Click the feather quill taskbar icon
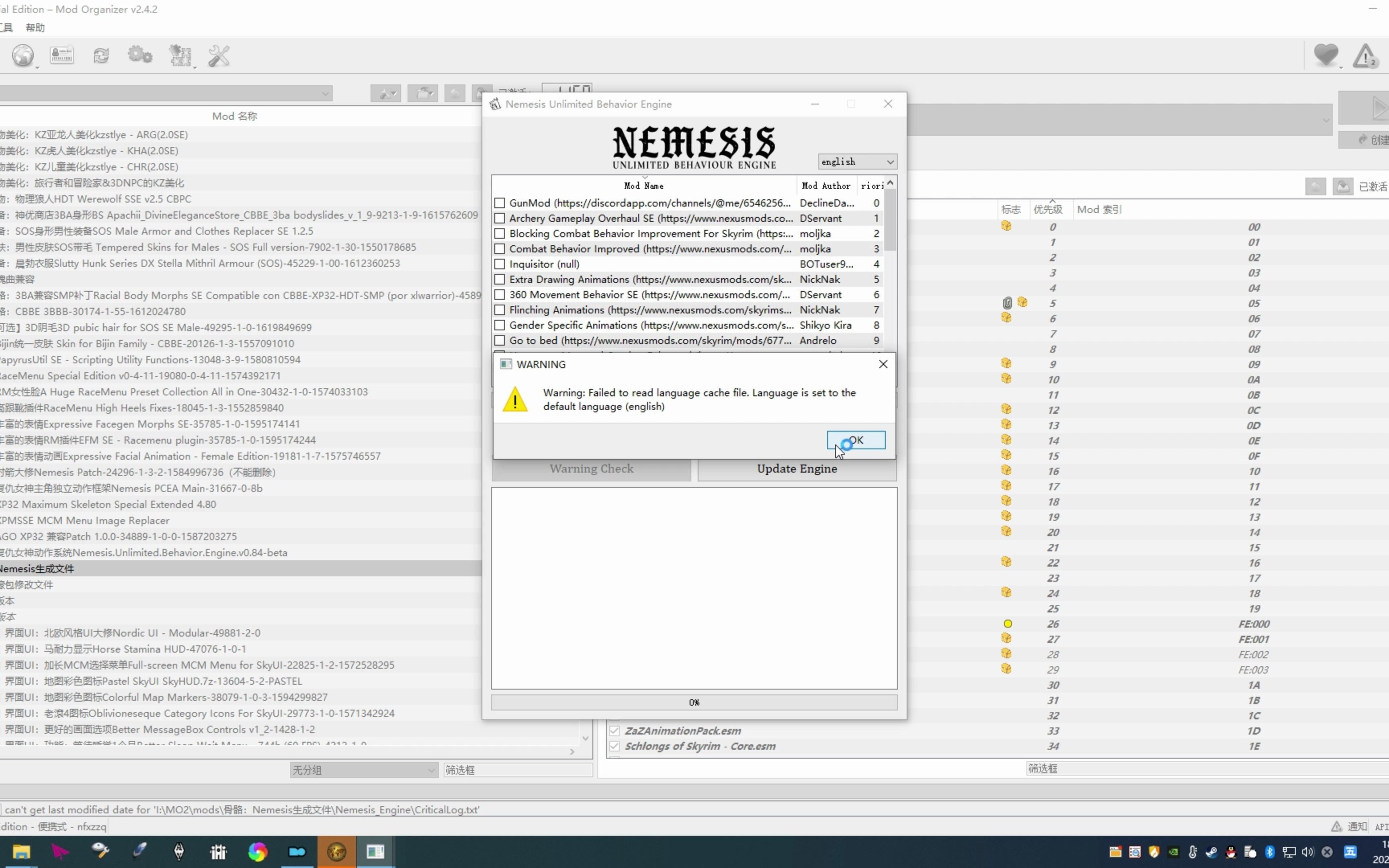The width and height of the screenshot is (1389, 868). [139, 852]
